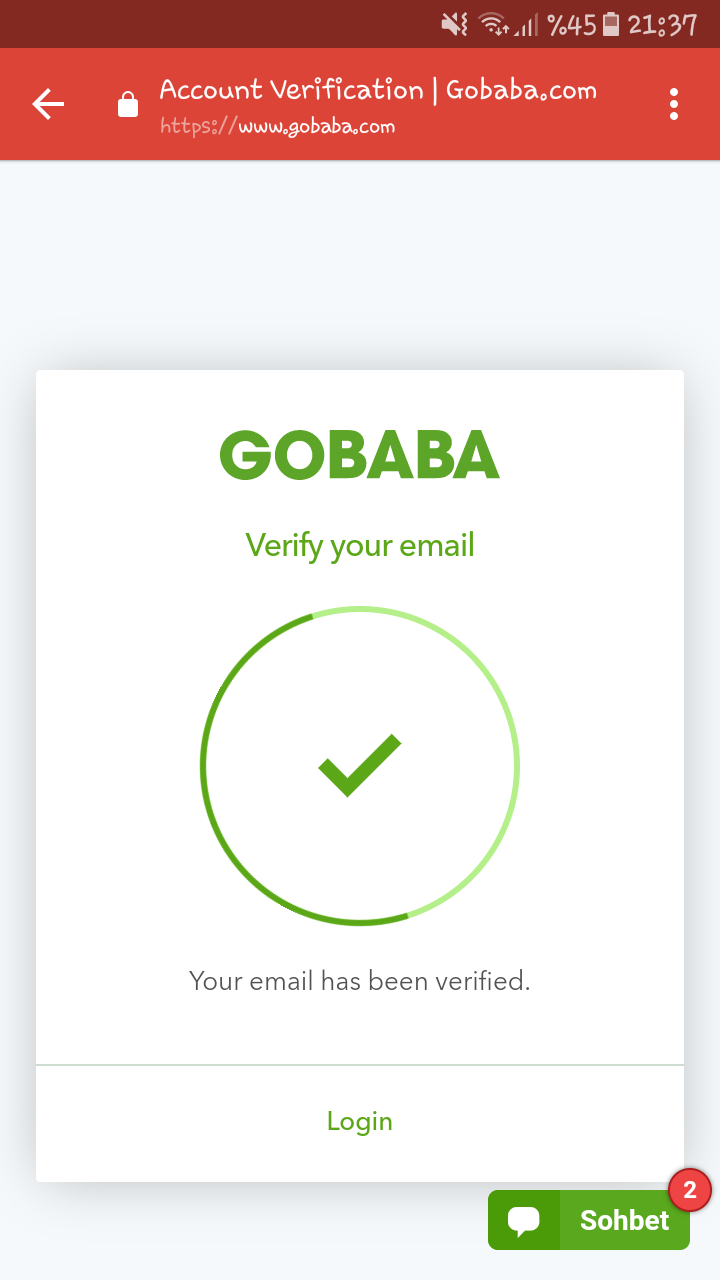Tap the battery icon in status bar

pyautogui.click(x=611, y=24)
